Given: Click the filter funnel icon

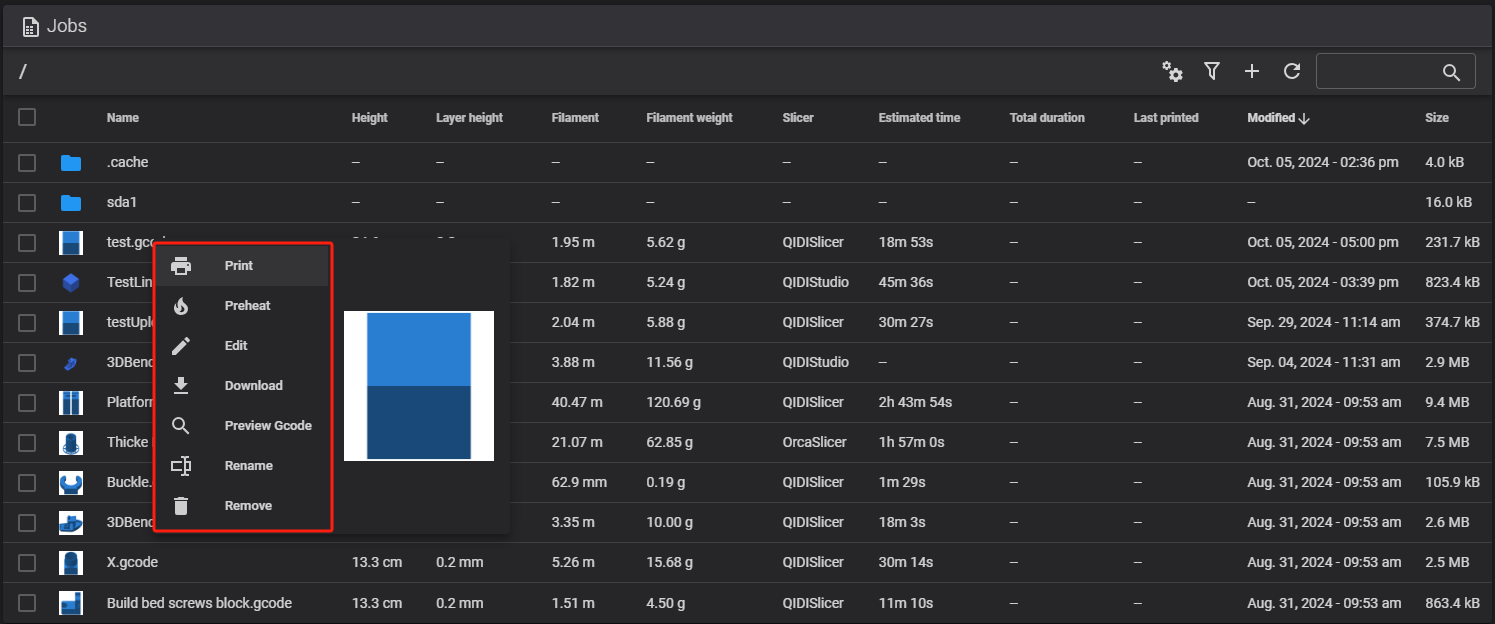Looking at the screenshot, I should (1212, 71).
